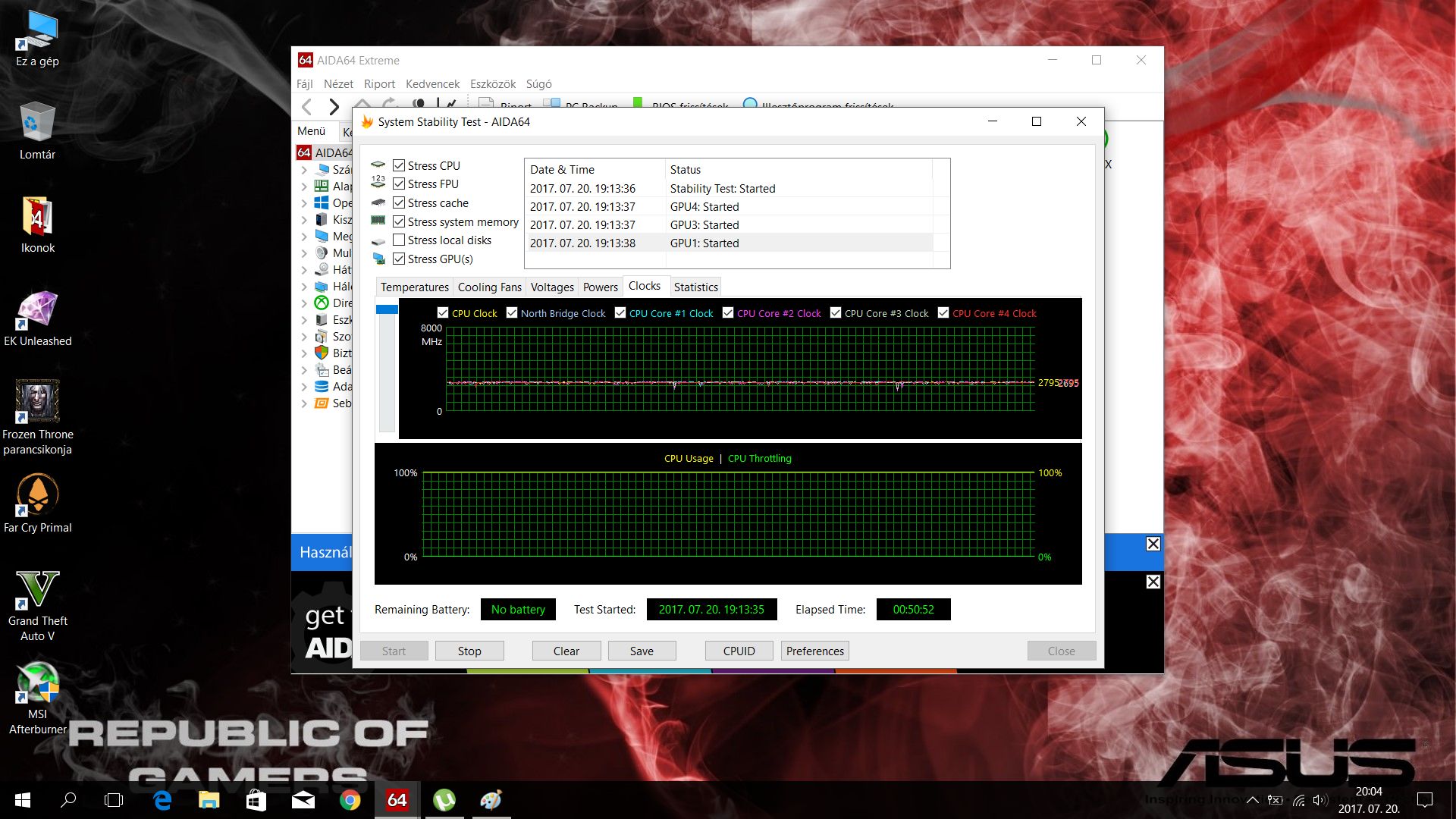
Task: Show hidden system tray icons chevron
Action: pos(1253,800)
